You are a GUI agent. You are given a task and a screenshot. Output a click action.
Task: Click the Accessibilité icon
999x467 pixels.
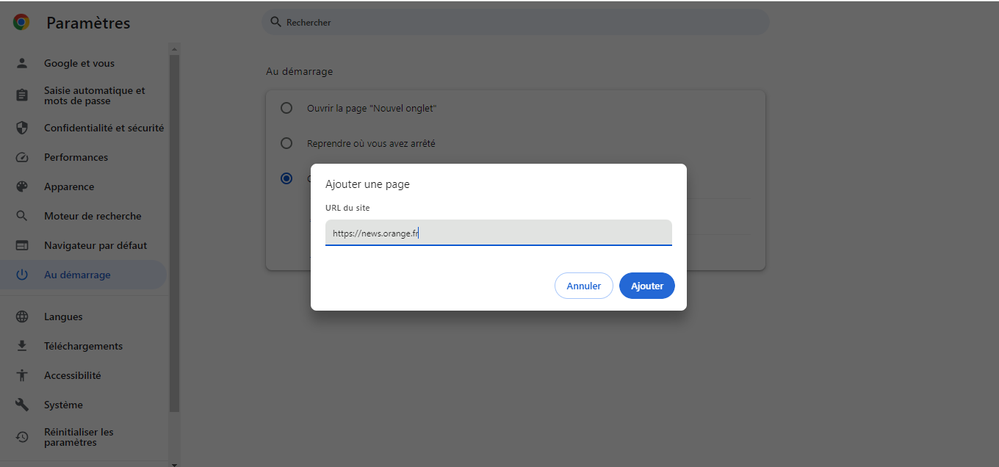click(x=22, y=376)
